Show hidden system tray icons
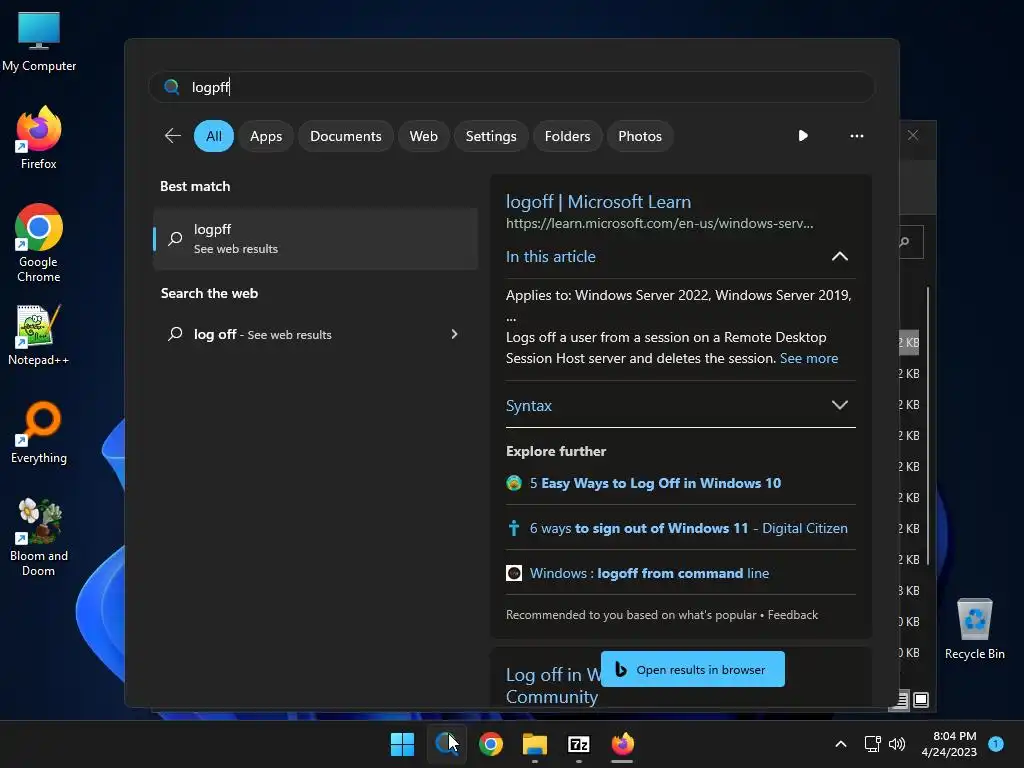This screenshot has height=768, width=1024. tap(841, 744)
